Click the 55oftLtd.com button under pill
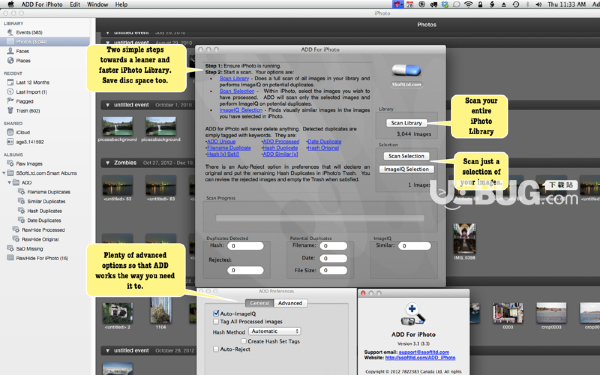This screenshot has width=600, height=375. (x=406, y=84)
